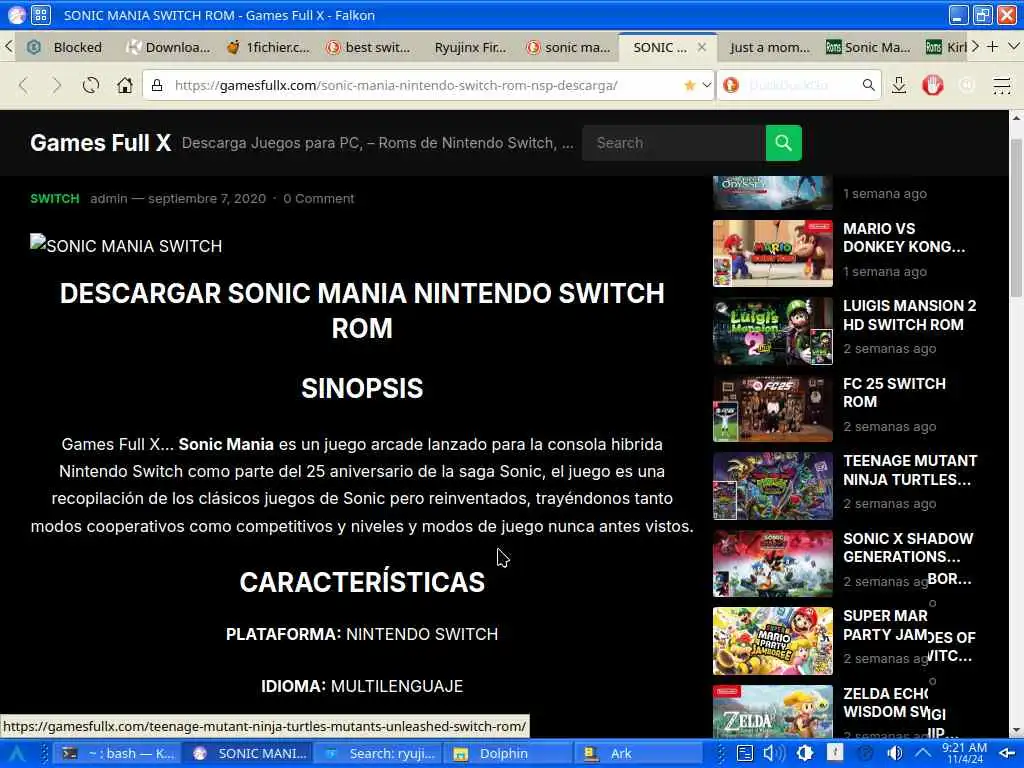Go back to the previous page

[x=24, y=86]
